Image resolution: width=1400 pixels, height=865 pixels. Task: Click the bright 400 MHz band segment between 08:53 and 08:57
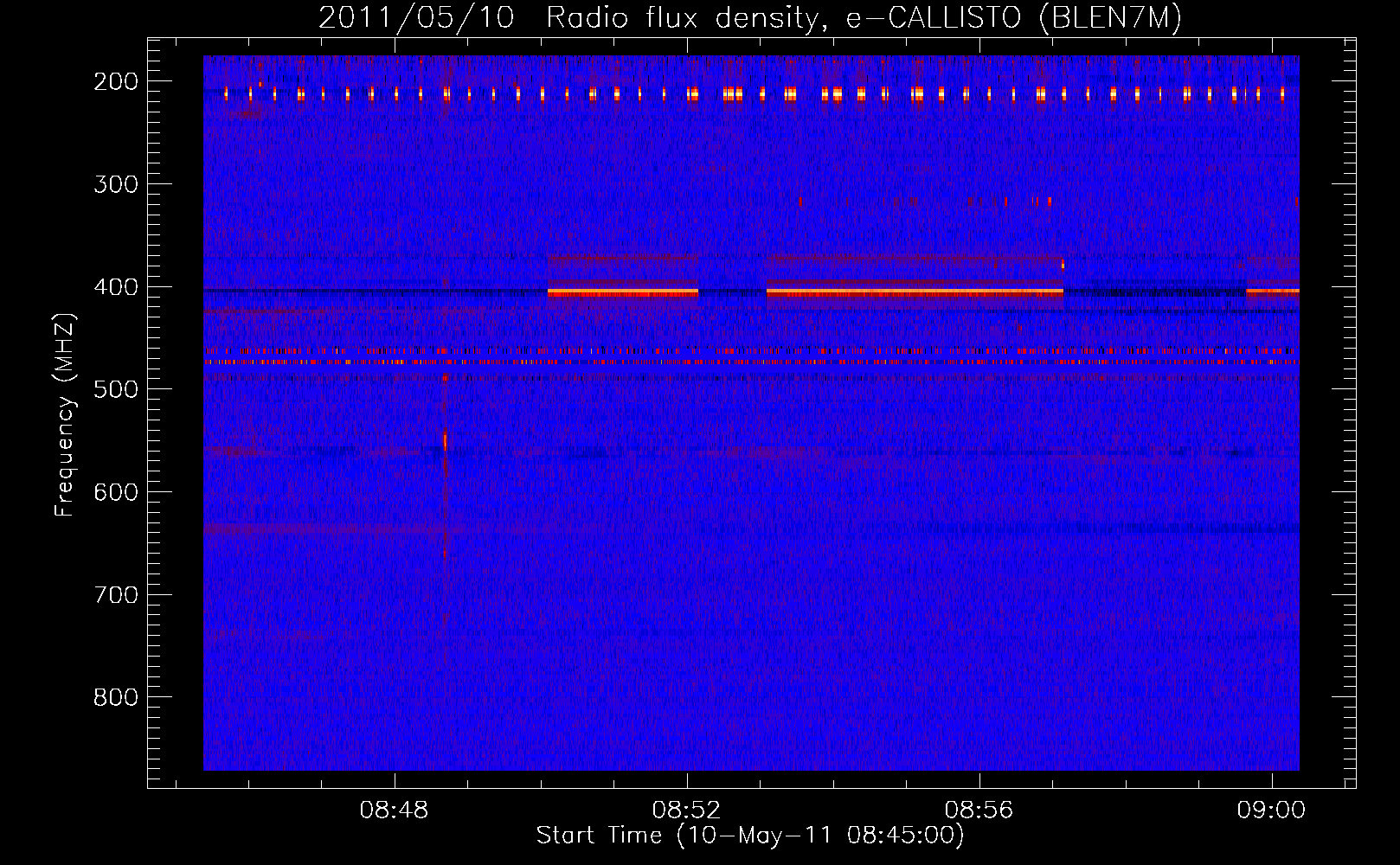pyautogui.click(x=915, y=292)
